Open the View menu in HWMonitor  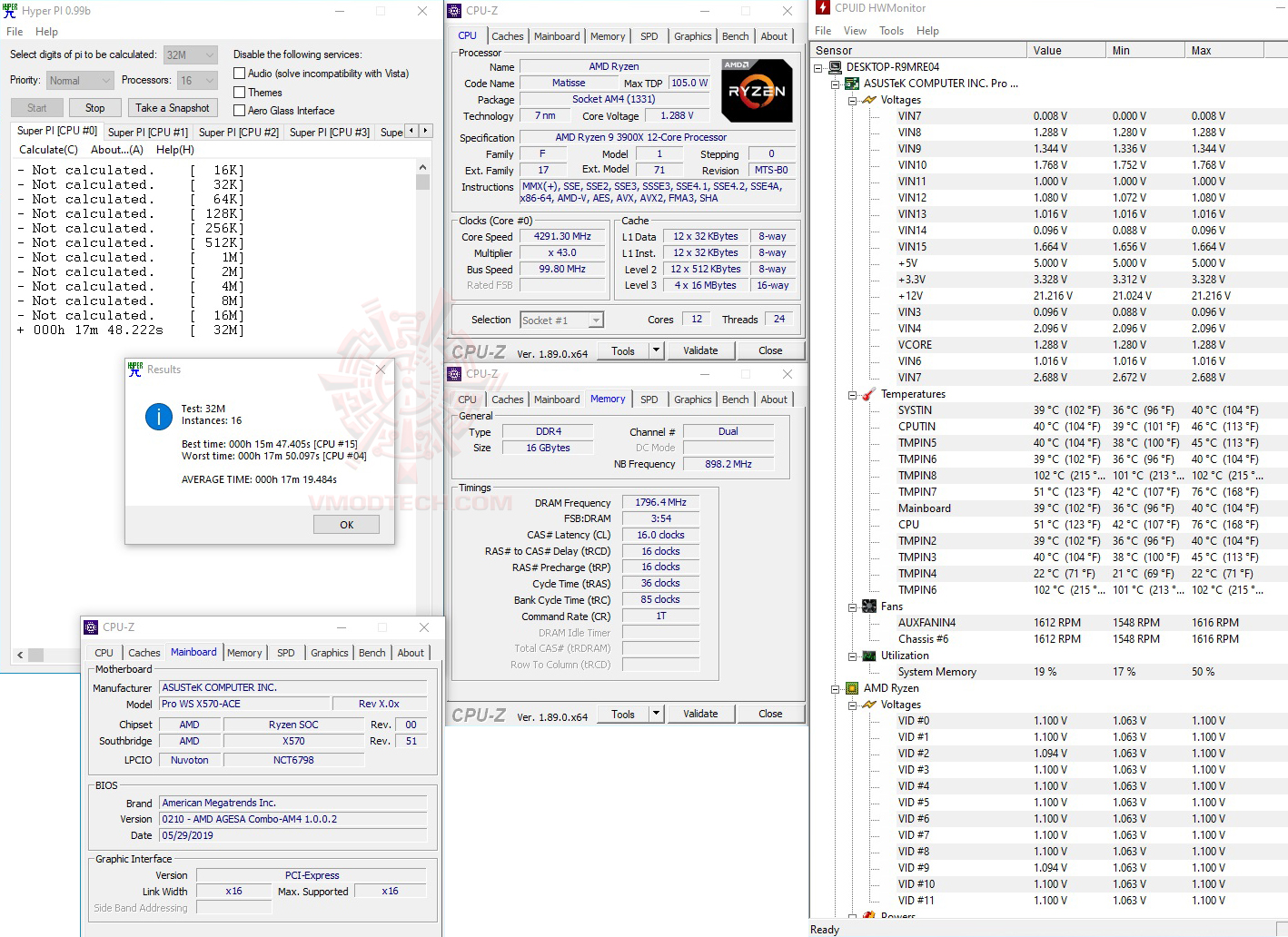point(855,30)
